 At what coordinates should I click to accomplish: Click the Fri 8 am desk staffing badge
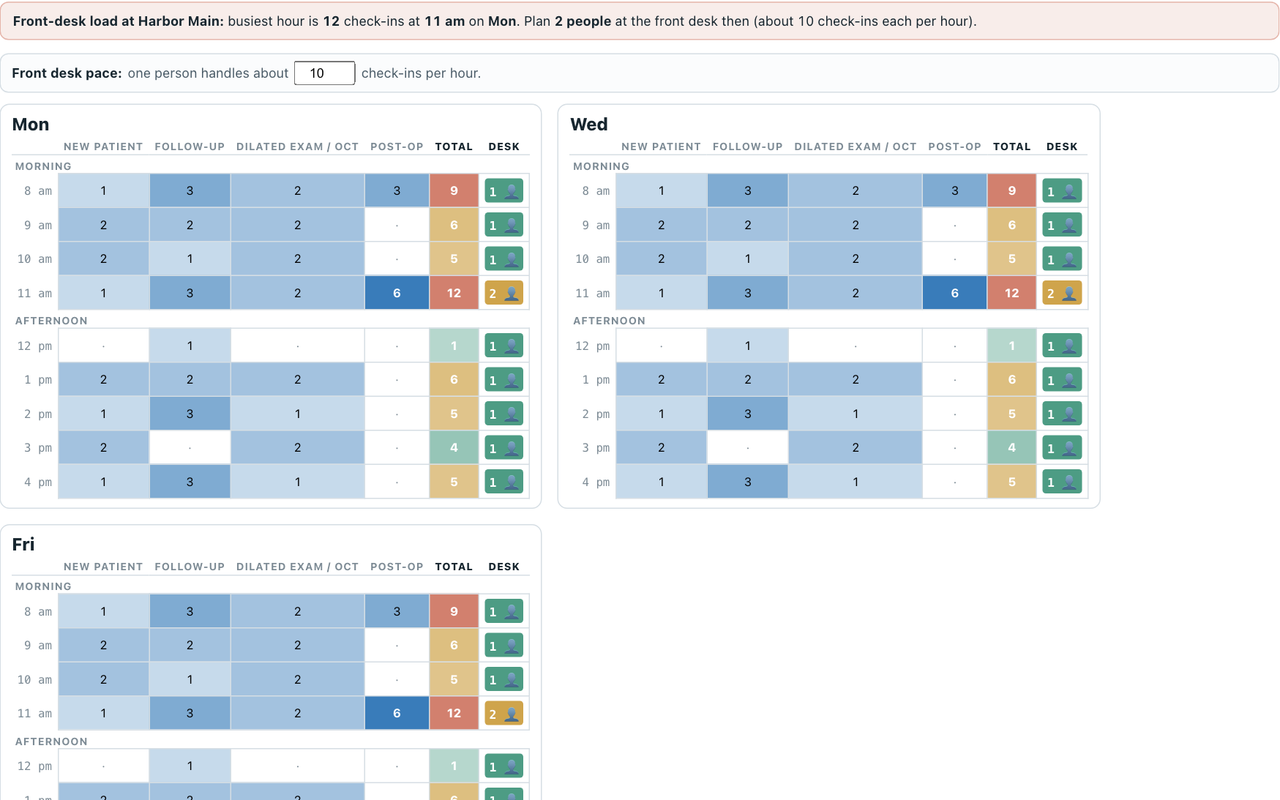504,611
